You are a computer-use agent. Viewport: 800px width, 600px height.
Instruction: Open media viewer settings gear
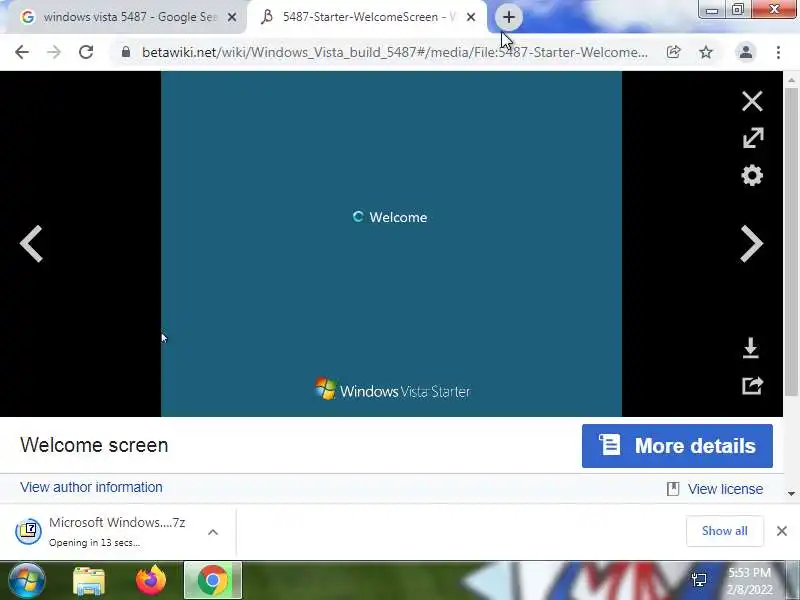click(x=752, y=176)
